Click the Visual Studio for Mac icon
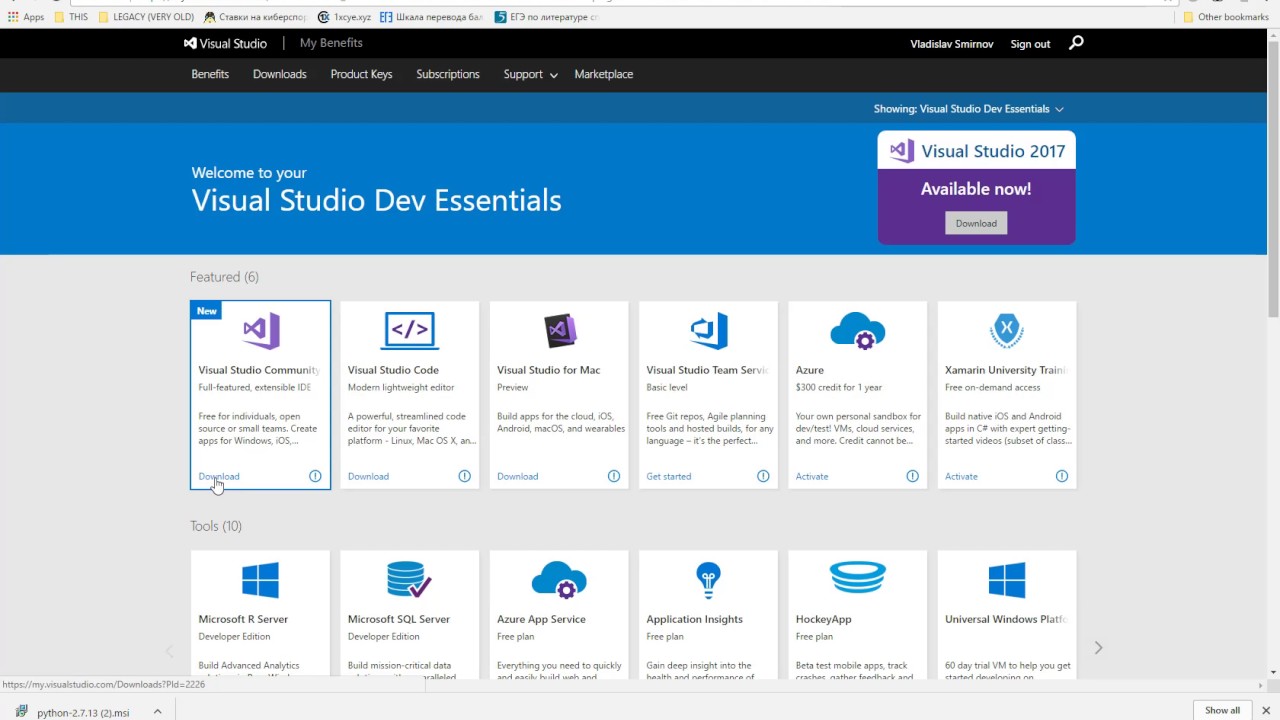Screen dimensions: 1280x720 [x=559, y=330]
